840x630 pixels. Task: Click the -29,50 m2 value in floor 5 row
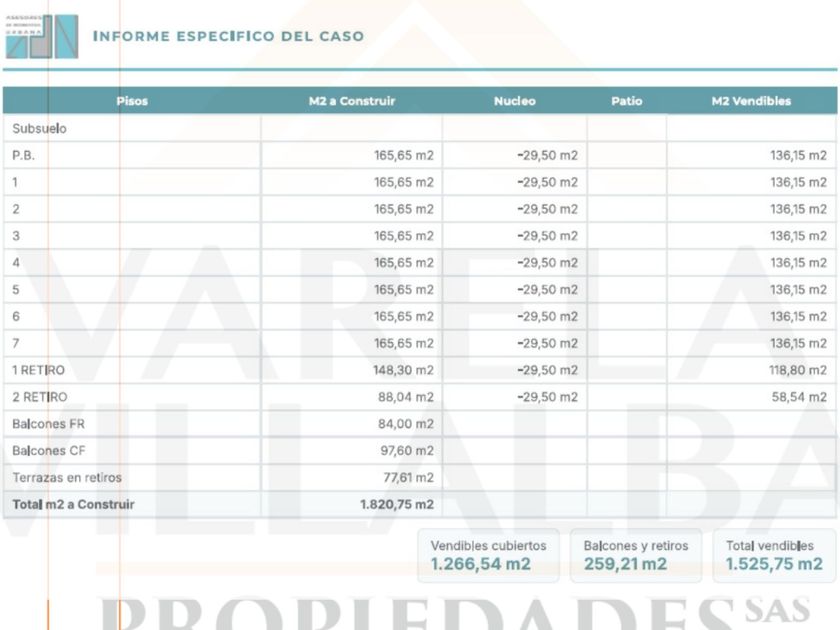[548, 290]
